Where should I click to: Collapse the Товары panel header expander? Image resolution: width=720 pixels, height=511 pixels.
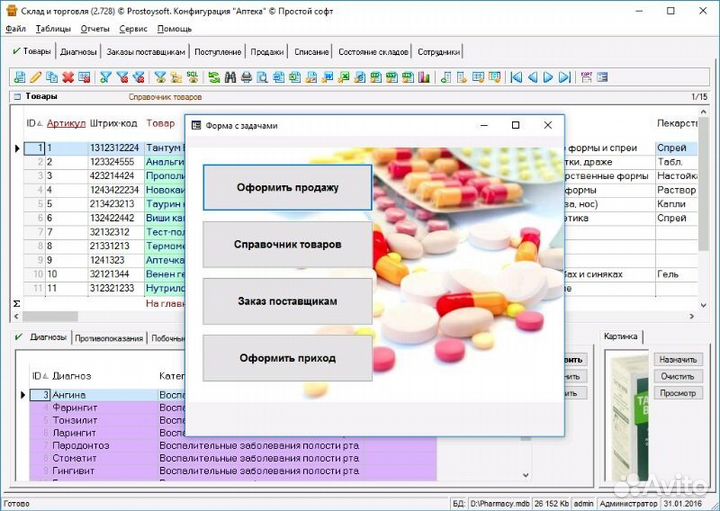16,97
